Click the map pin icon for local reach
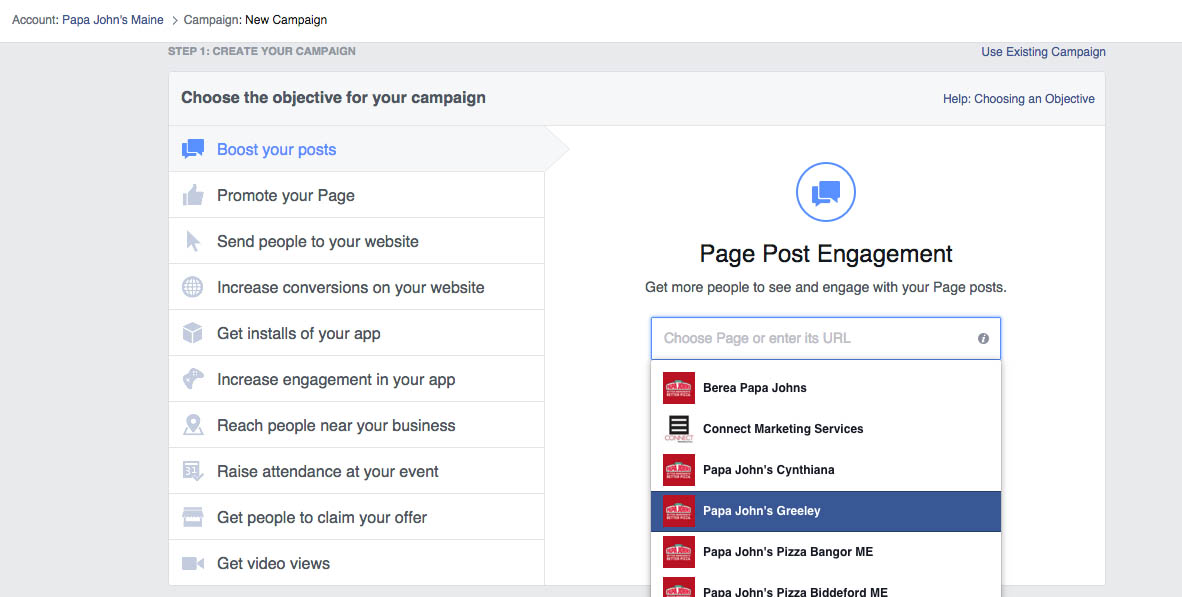 click(193, 426)
